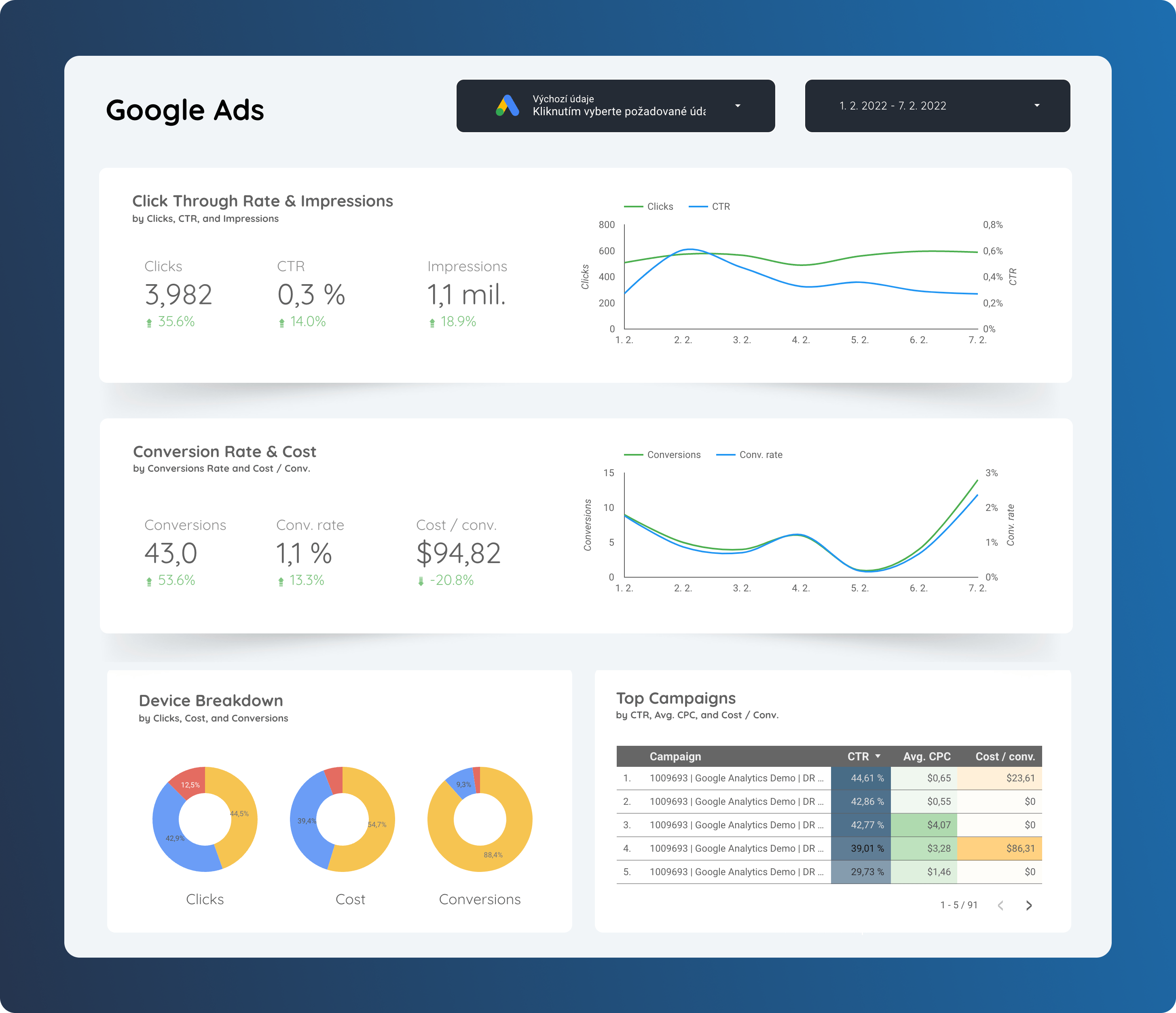
Task: Click the Google Ads page title
Action: (185, 110)
